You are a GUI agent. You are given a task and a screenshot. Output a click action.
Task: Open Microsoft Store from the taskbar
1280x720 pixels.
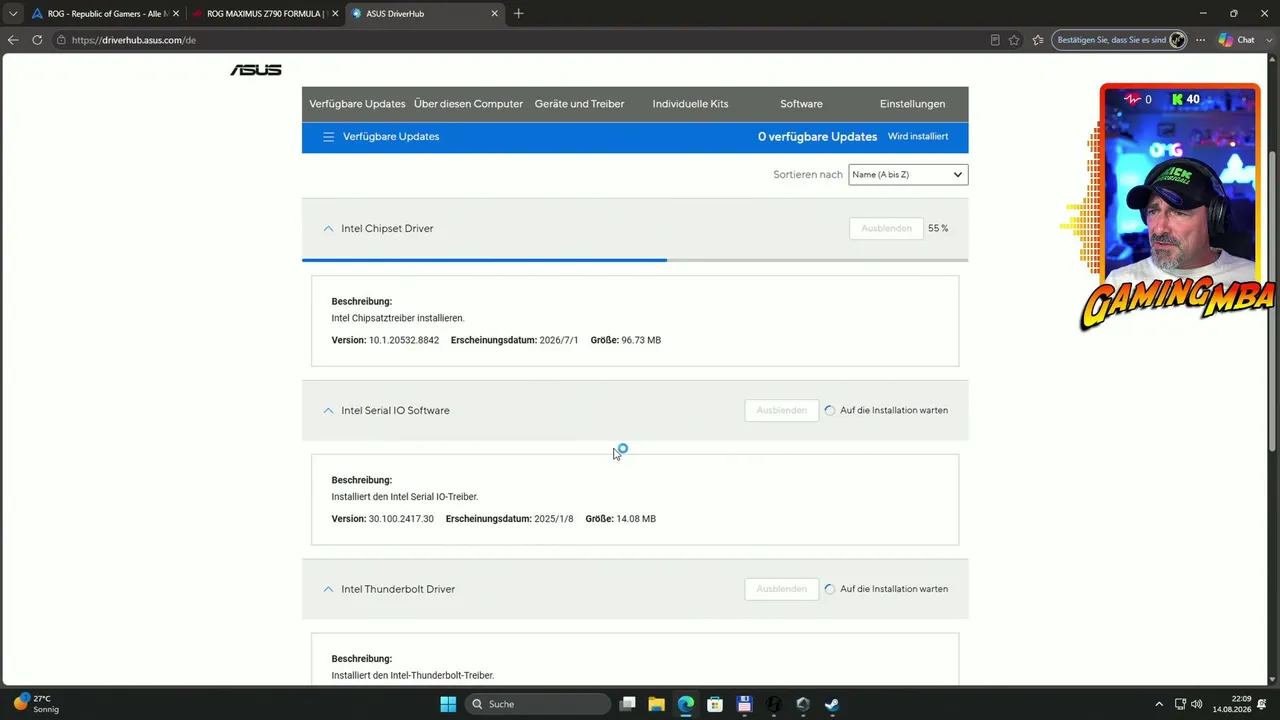point(715,704)
